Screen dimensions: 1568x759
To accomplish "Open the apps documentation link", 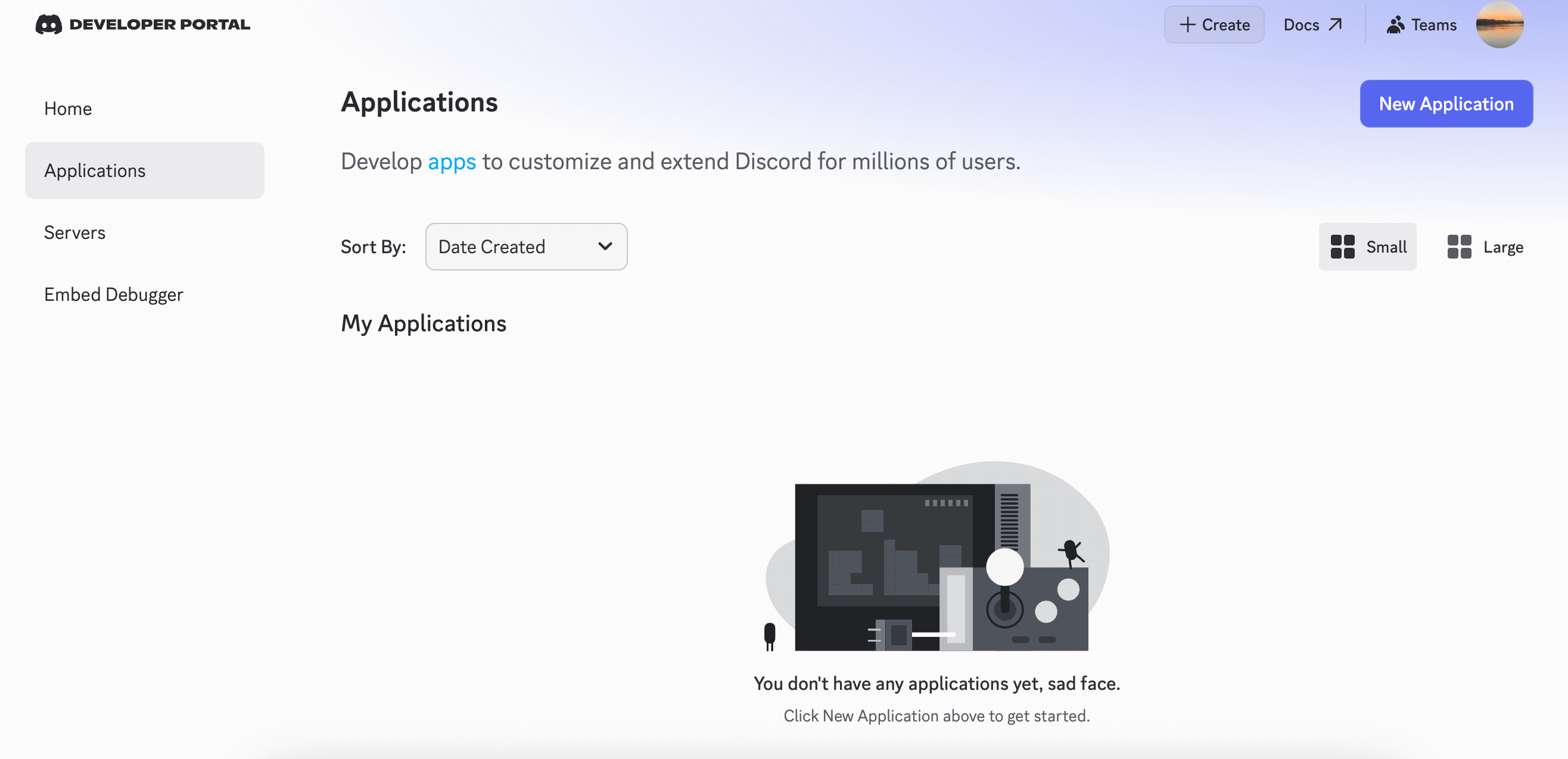I will point(451,161).
